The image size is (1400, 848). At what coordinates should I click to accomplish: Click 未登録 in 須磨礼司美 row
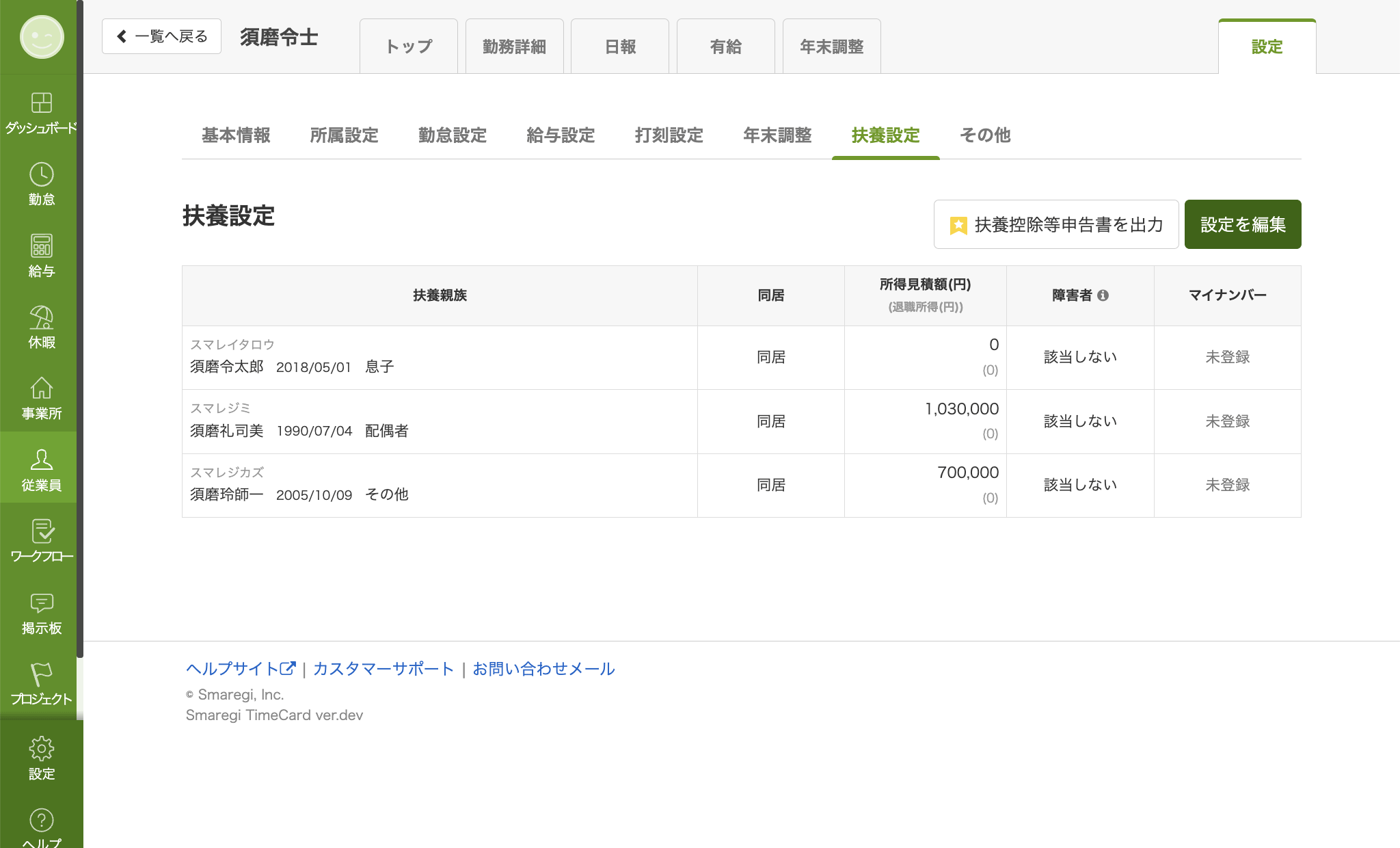point(1228,421)
